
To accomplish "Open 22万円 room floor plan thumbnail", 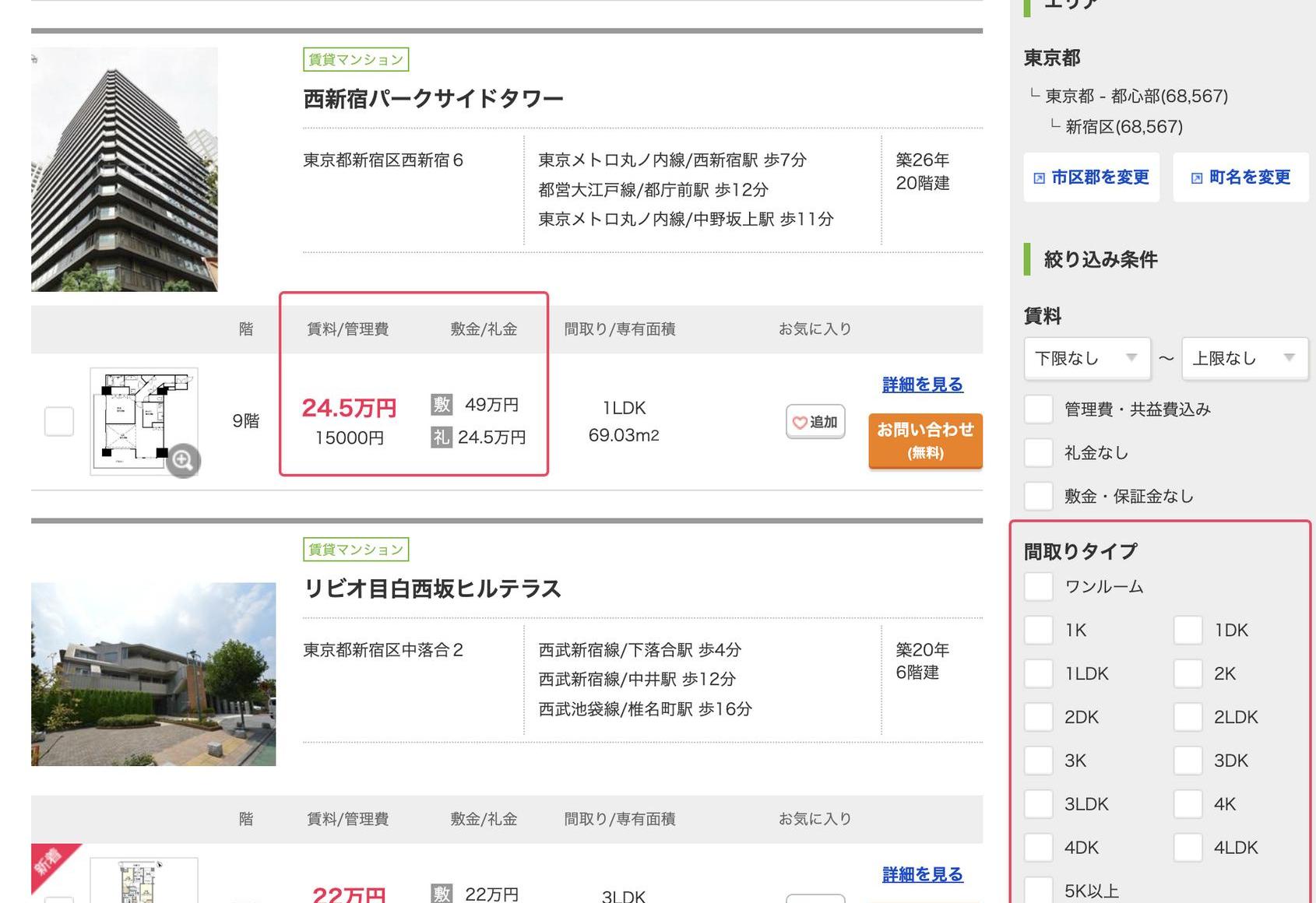I will click(144, 880).
